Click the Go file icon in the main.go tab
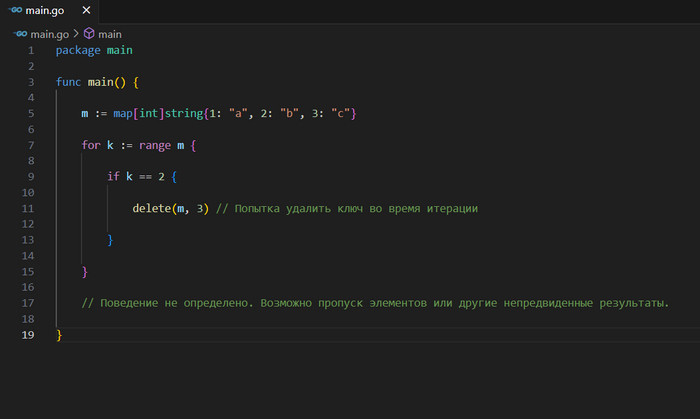This screenshot has width=700, height=419. point(14,12)
